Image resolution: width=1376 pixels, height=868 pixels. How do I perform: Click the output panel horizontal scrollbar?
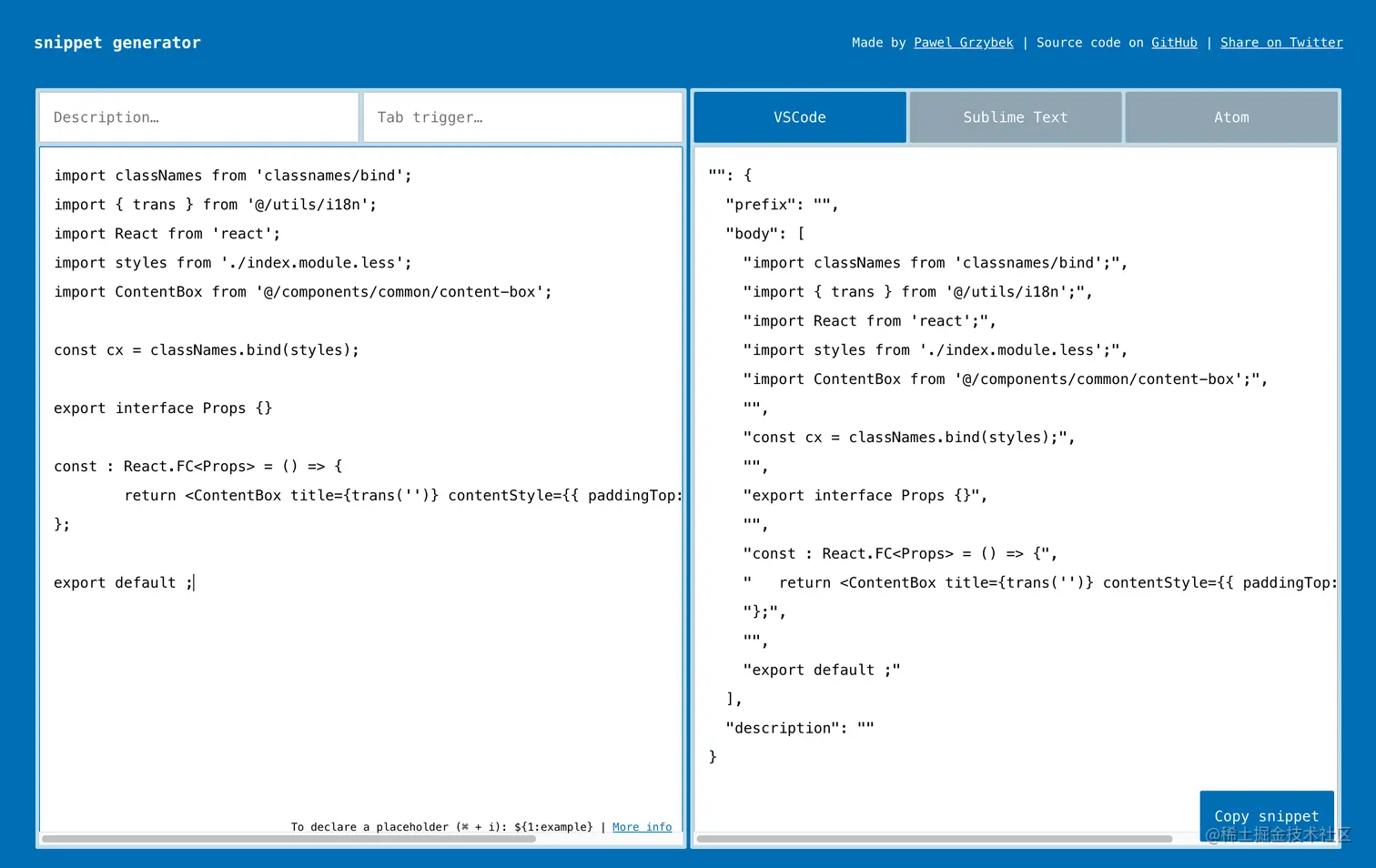point(935,839)
